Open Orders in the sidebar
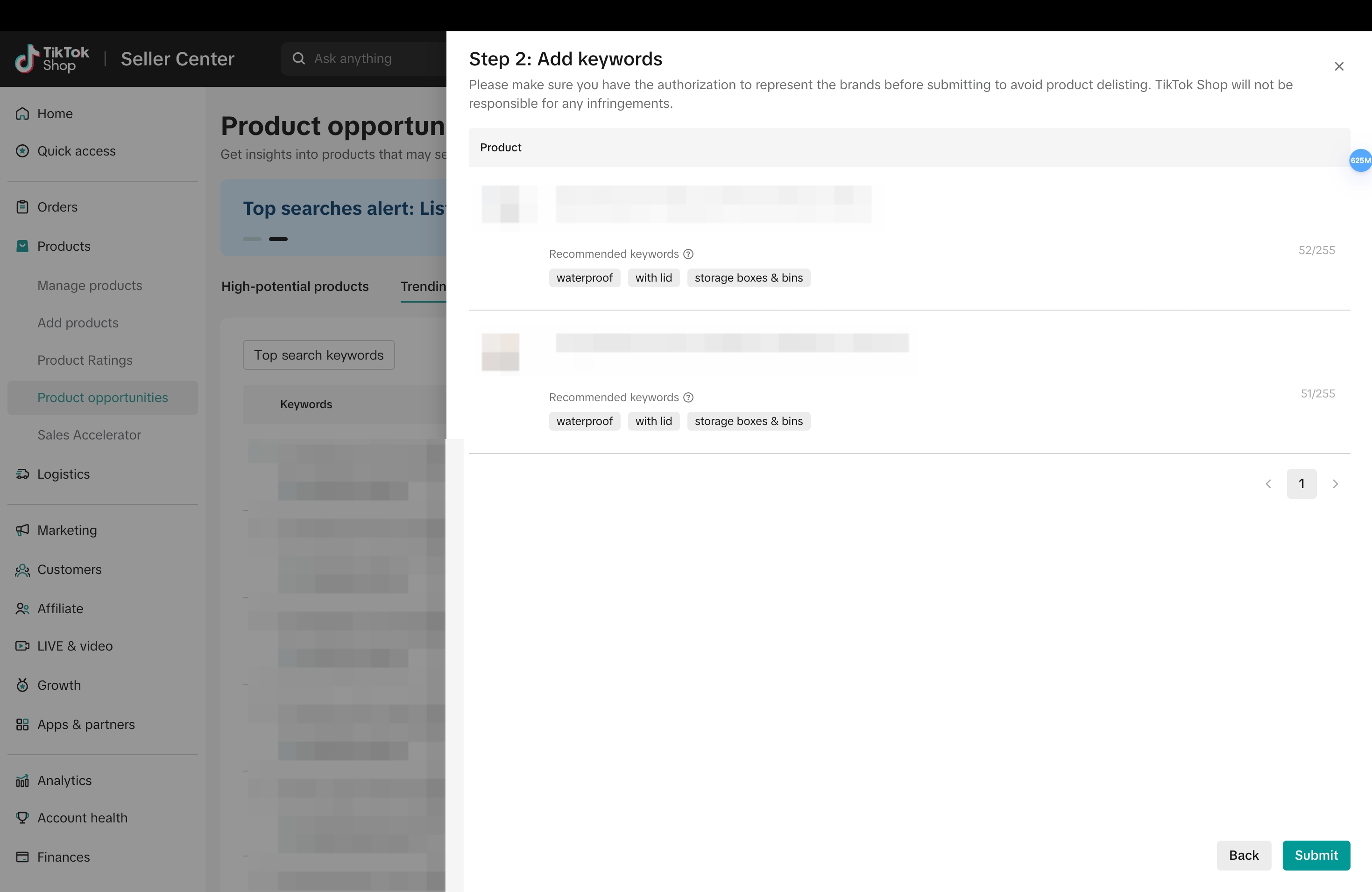Screen dimensions: 1372x892 (x=103, y=207)
